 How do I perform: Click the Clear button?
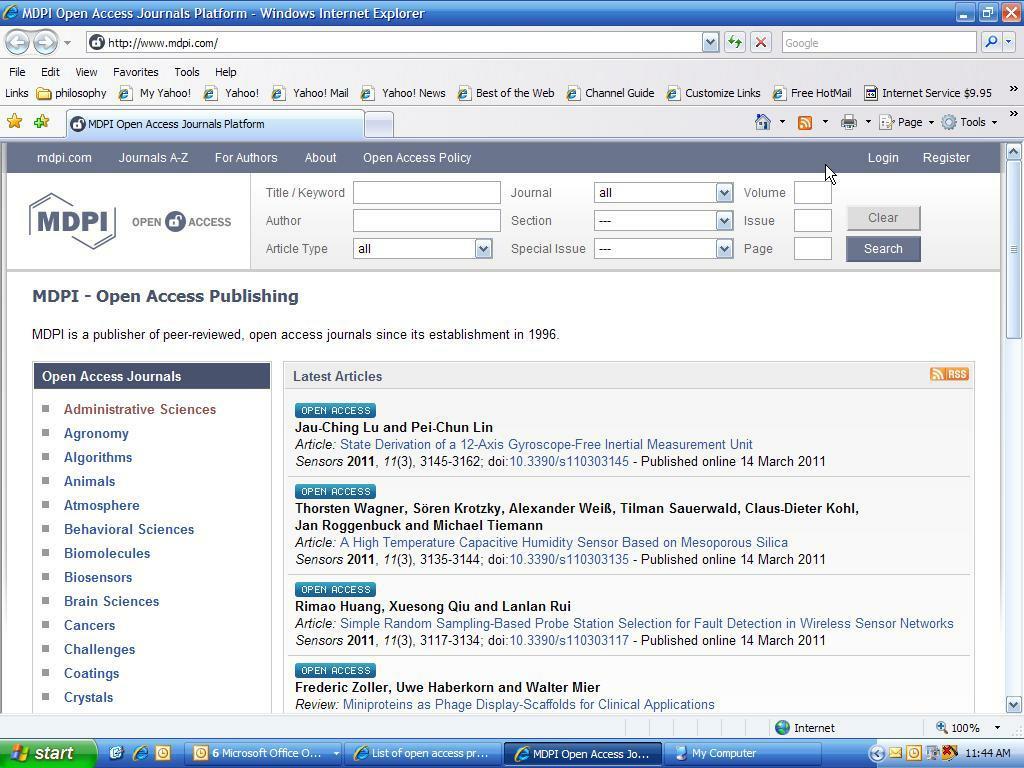pos(883,218)
